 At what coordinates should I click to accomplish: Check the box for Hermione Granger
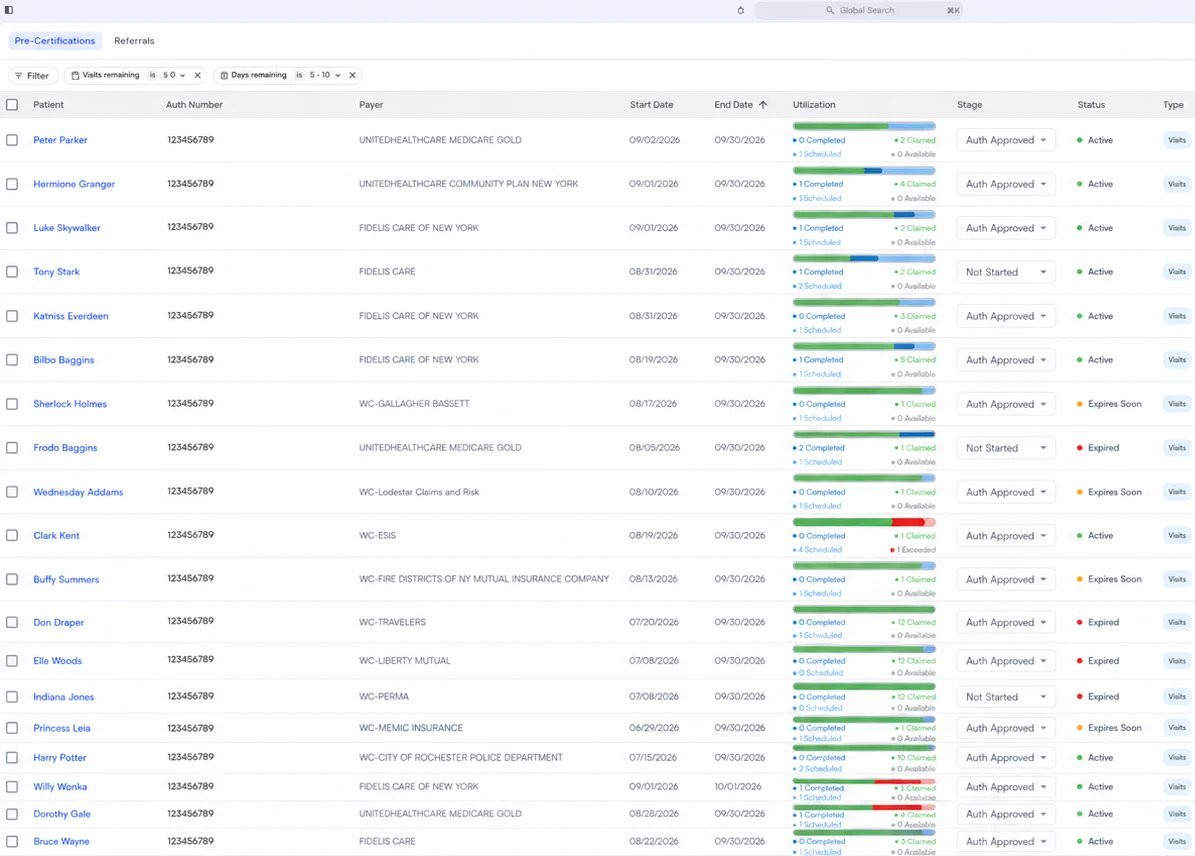pyautogui.click(x=12, y=184)
